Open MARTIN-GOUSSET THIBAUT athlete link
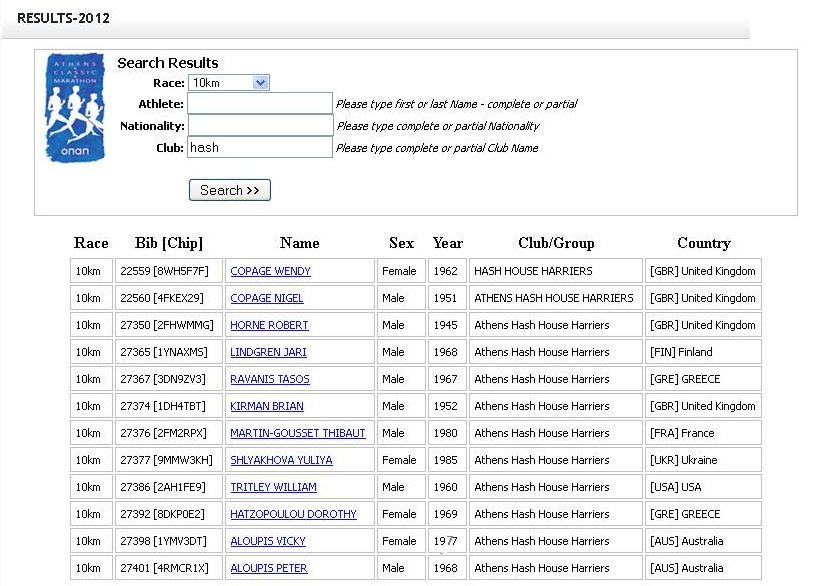This screenshot has width=838, height=586. click(x=298, y=433)
